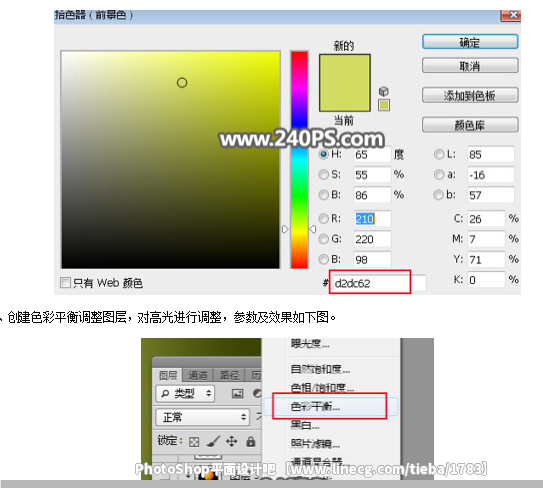
Task: Click the R value field 210
Action: tap(372, 219)
